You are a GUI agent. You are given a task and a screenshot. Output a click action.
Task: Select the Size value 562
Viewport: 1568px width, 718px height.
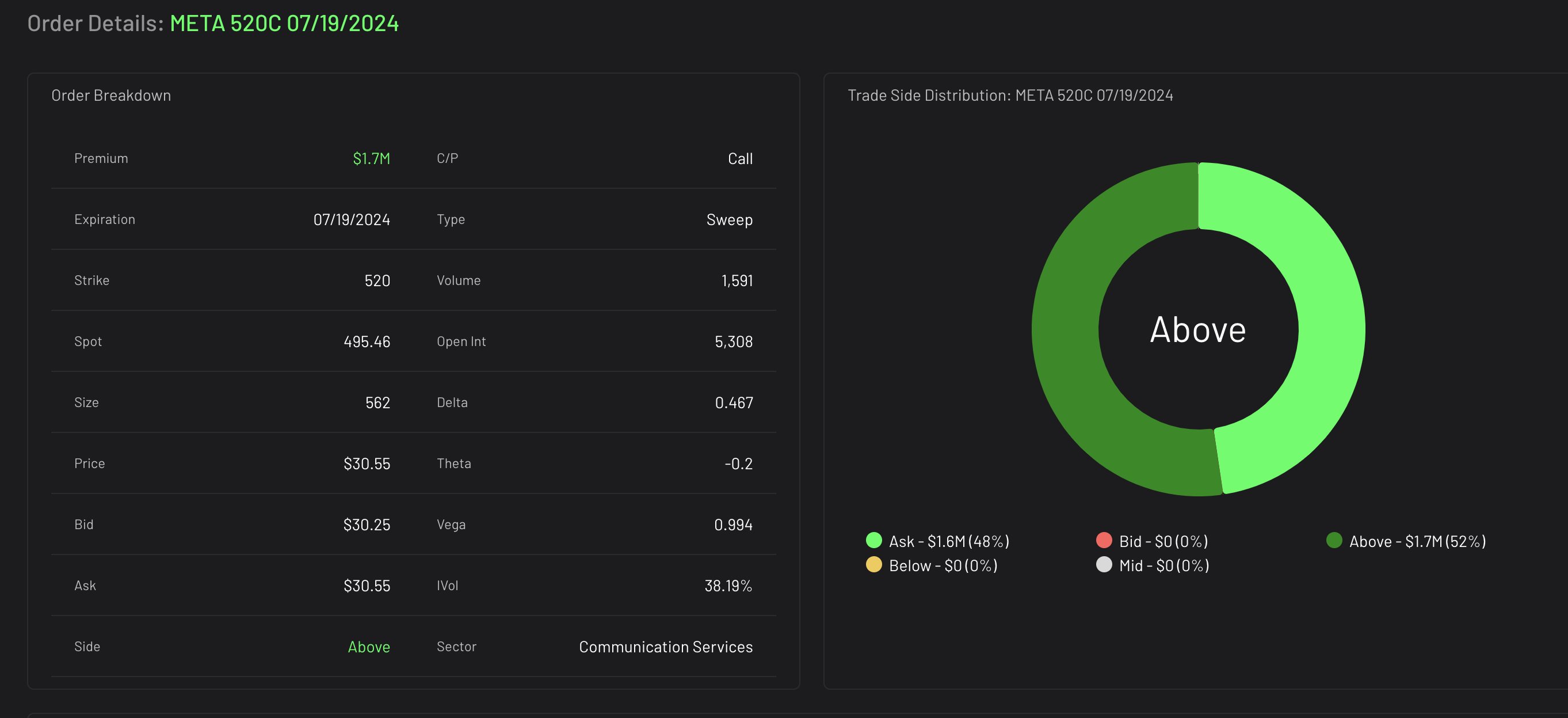click(x=377, y=402)
